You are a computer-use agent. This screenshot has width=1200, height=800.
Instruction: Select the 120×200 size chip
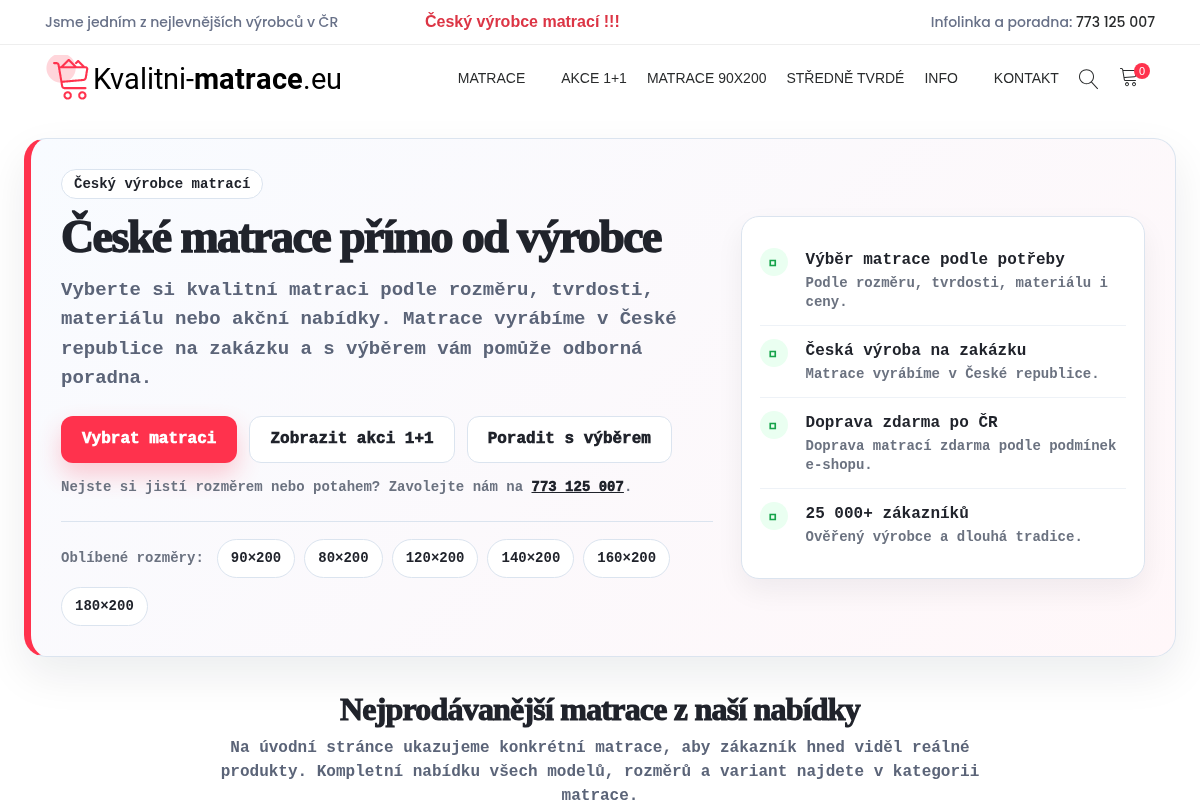(x=435, y=558)
